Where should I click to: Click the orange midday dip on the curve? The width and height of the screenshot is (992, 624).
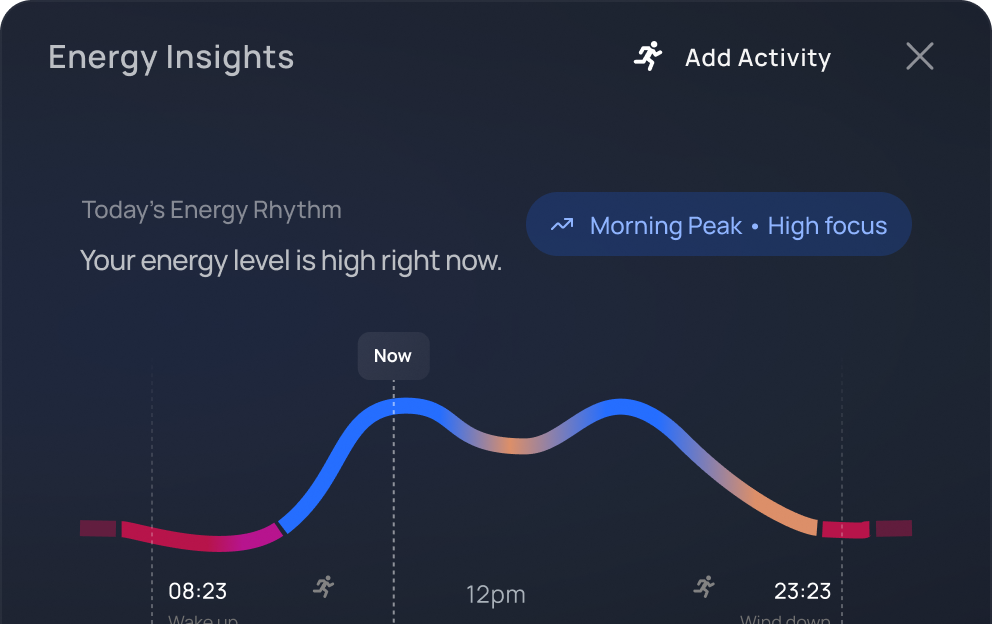tap(512, 446)
